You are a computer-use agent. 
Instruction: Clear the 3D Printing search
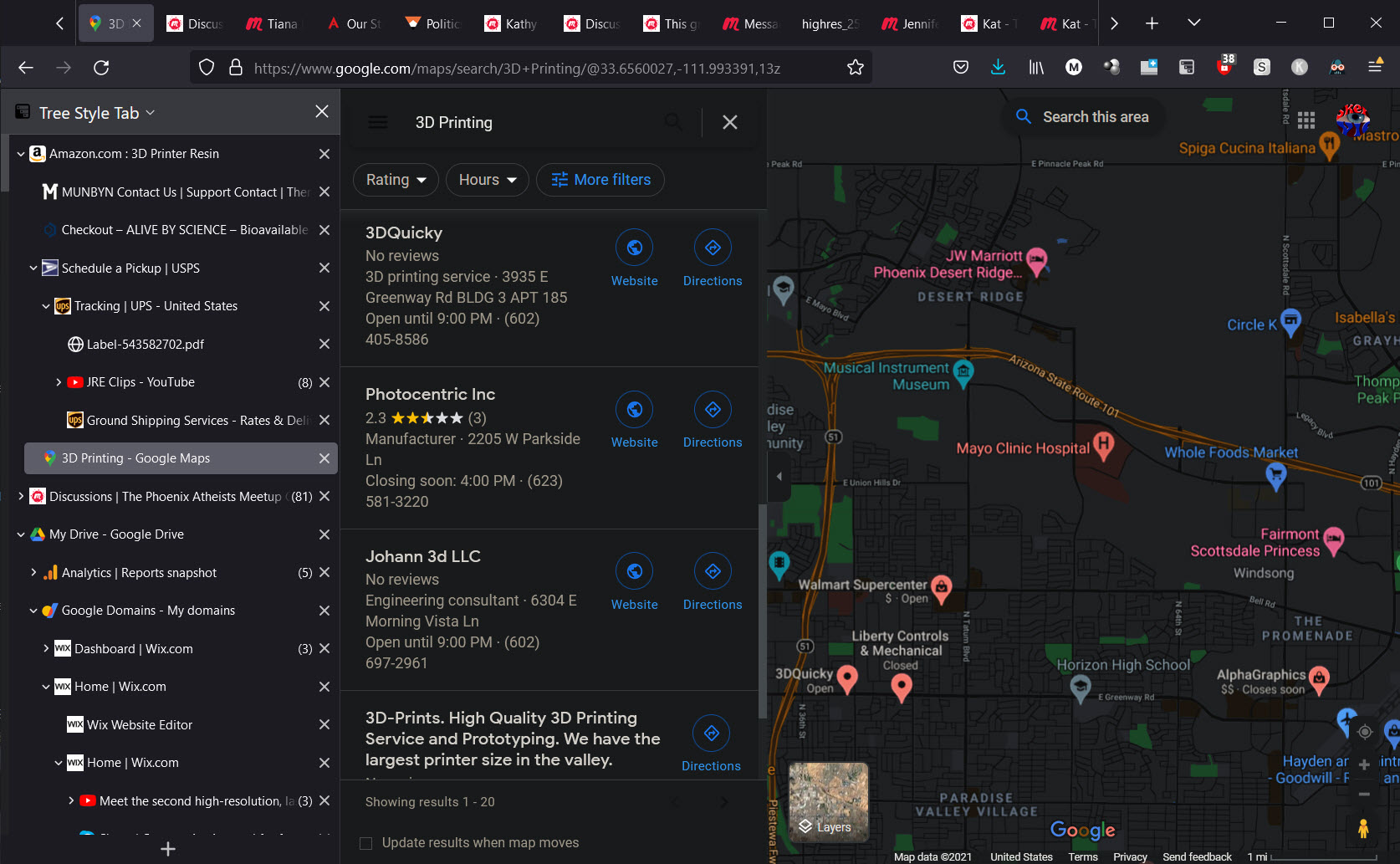coord(730,122)
